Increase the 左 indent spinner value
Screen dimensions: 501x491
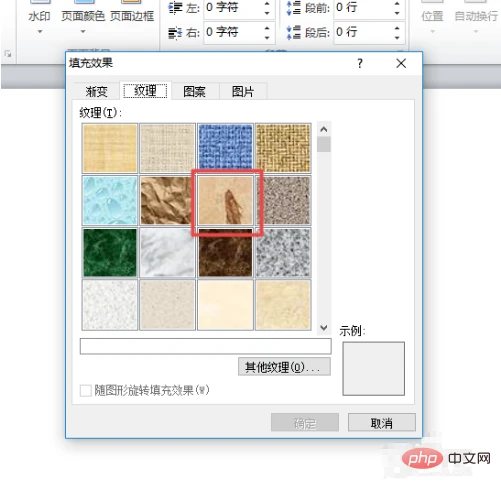267,3
